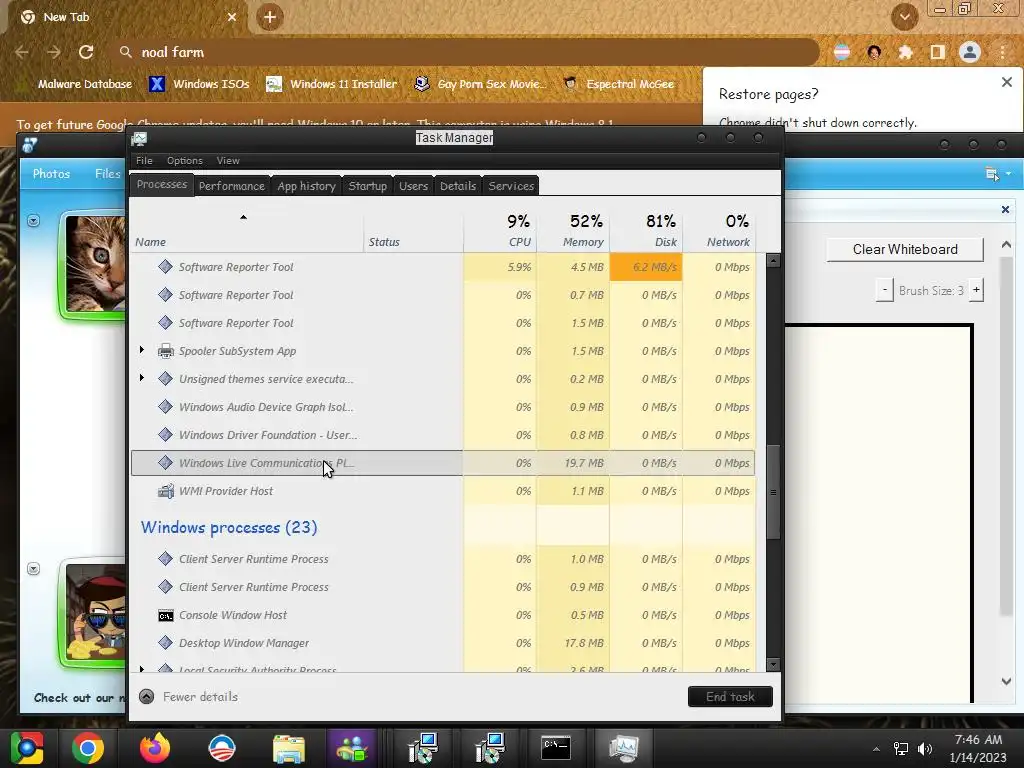Open the Task Manager File menu
This screenshot has height=768, width=1024.
144,161
